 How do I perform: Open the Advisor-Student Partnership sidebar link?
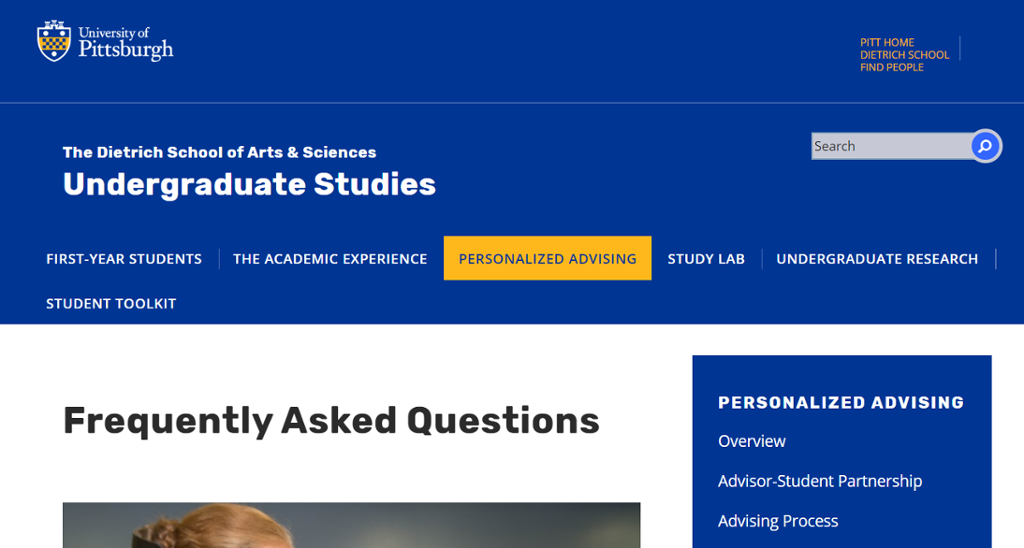820,481
